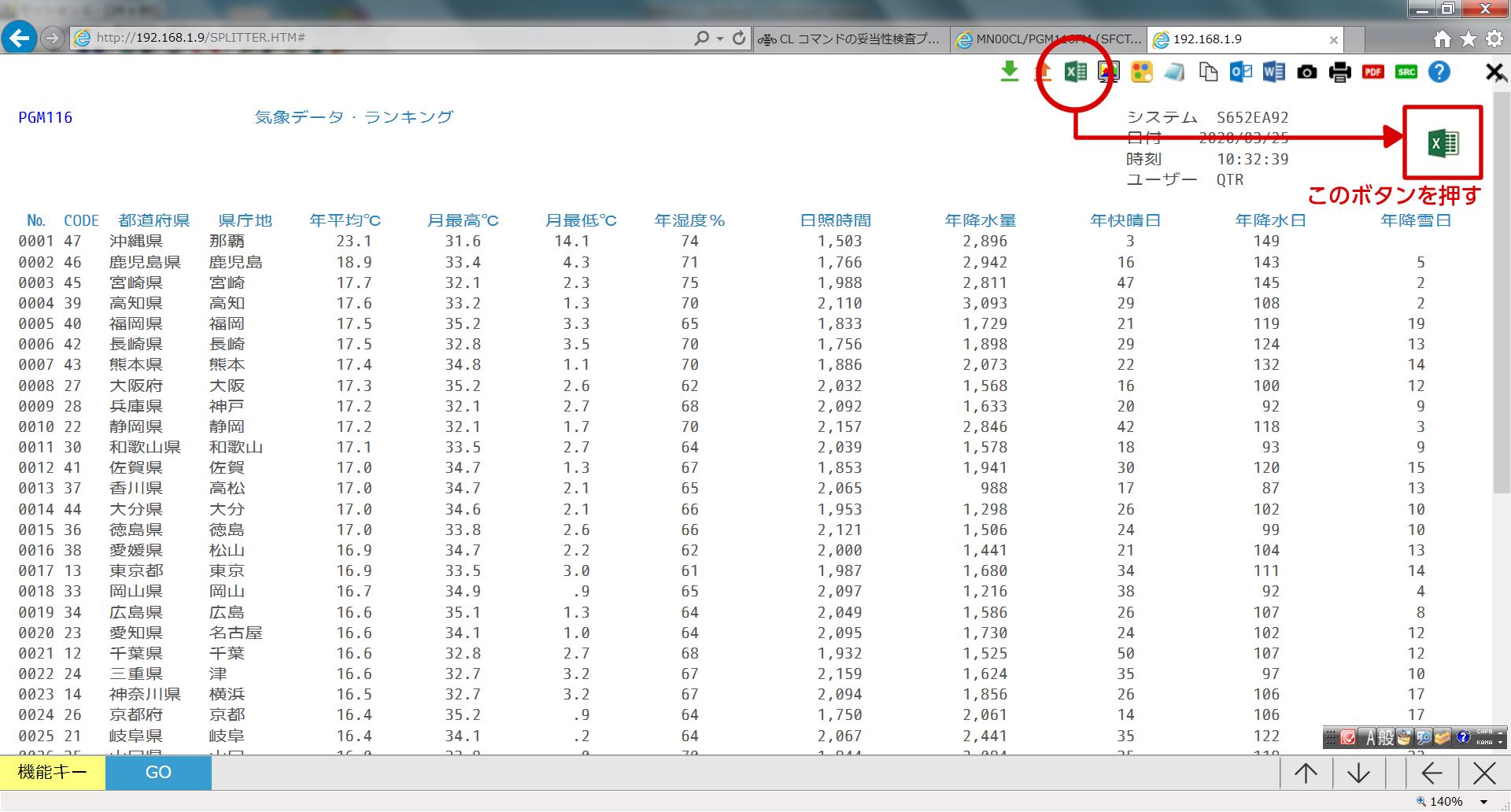
Task: View source via the green SRC icon
Action: point(1406,72)
